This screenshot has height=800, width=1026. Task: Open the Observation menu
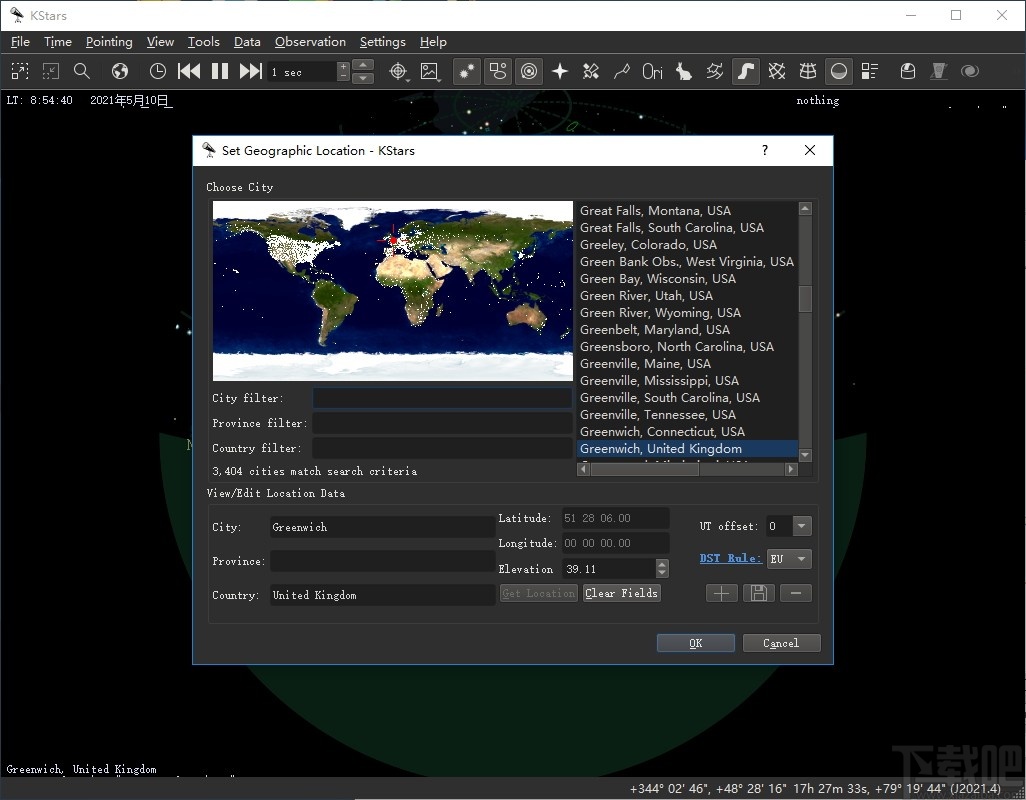pyautogui.click(x=310, y=42)
